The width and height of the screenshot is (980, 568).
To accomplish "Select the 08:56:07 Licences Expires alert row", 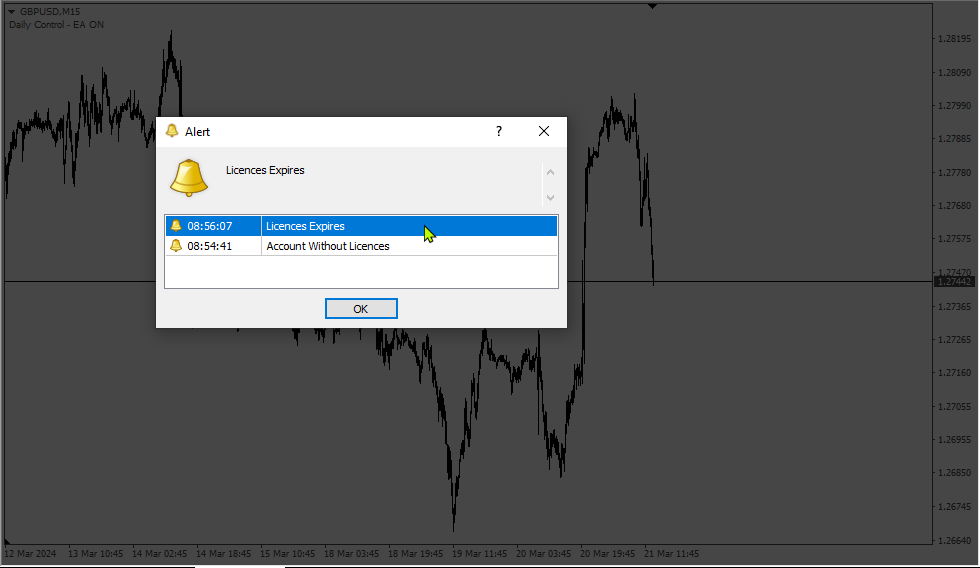I will [361, 226].
